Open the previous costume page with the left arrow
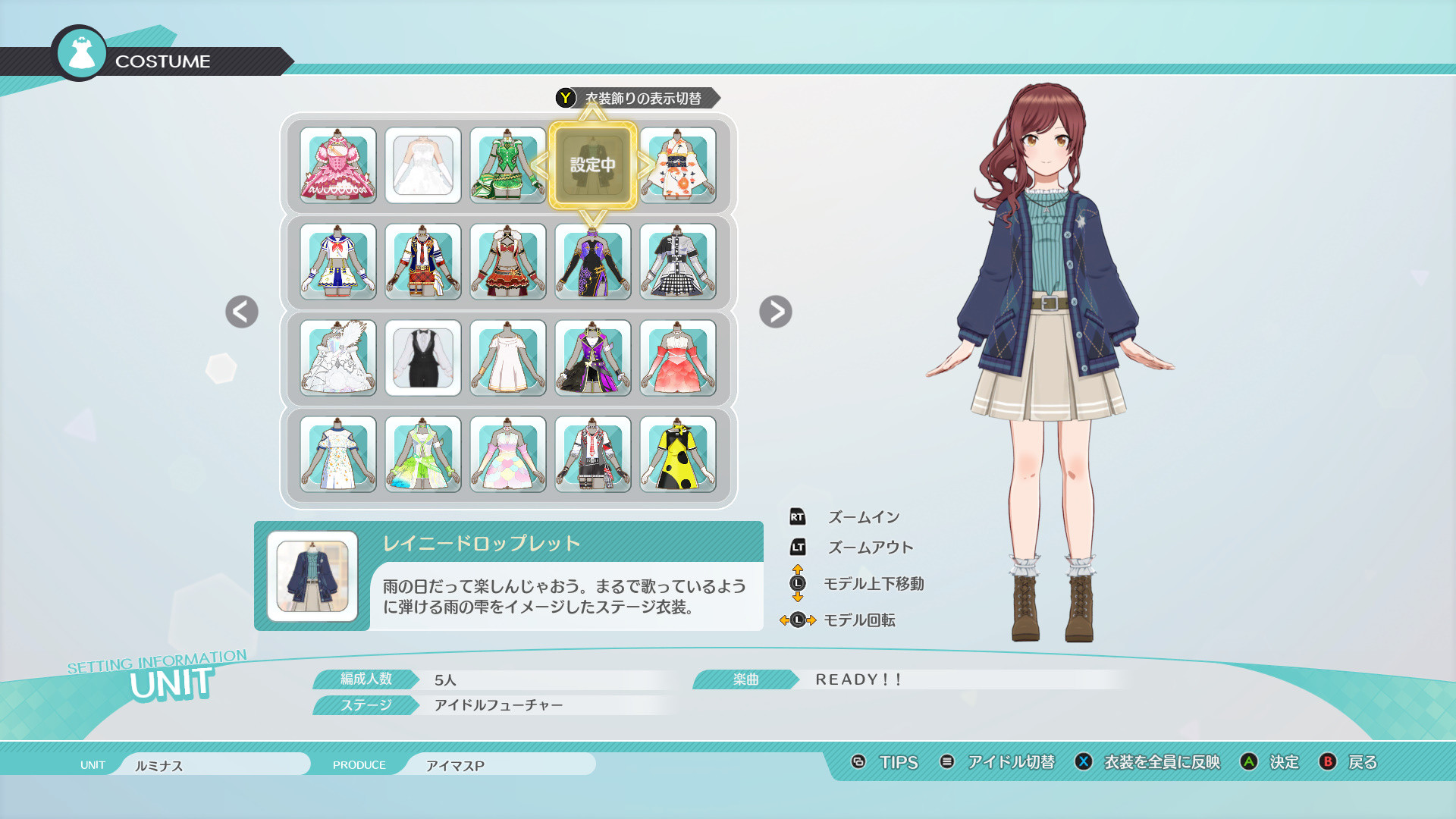This screenshot has height=819, width=1456. (x=241, y=312)
